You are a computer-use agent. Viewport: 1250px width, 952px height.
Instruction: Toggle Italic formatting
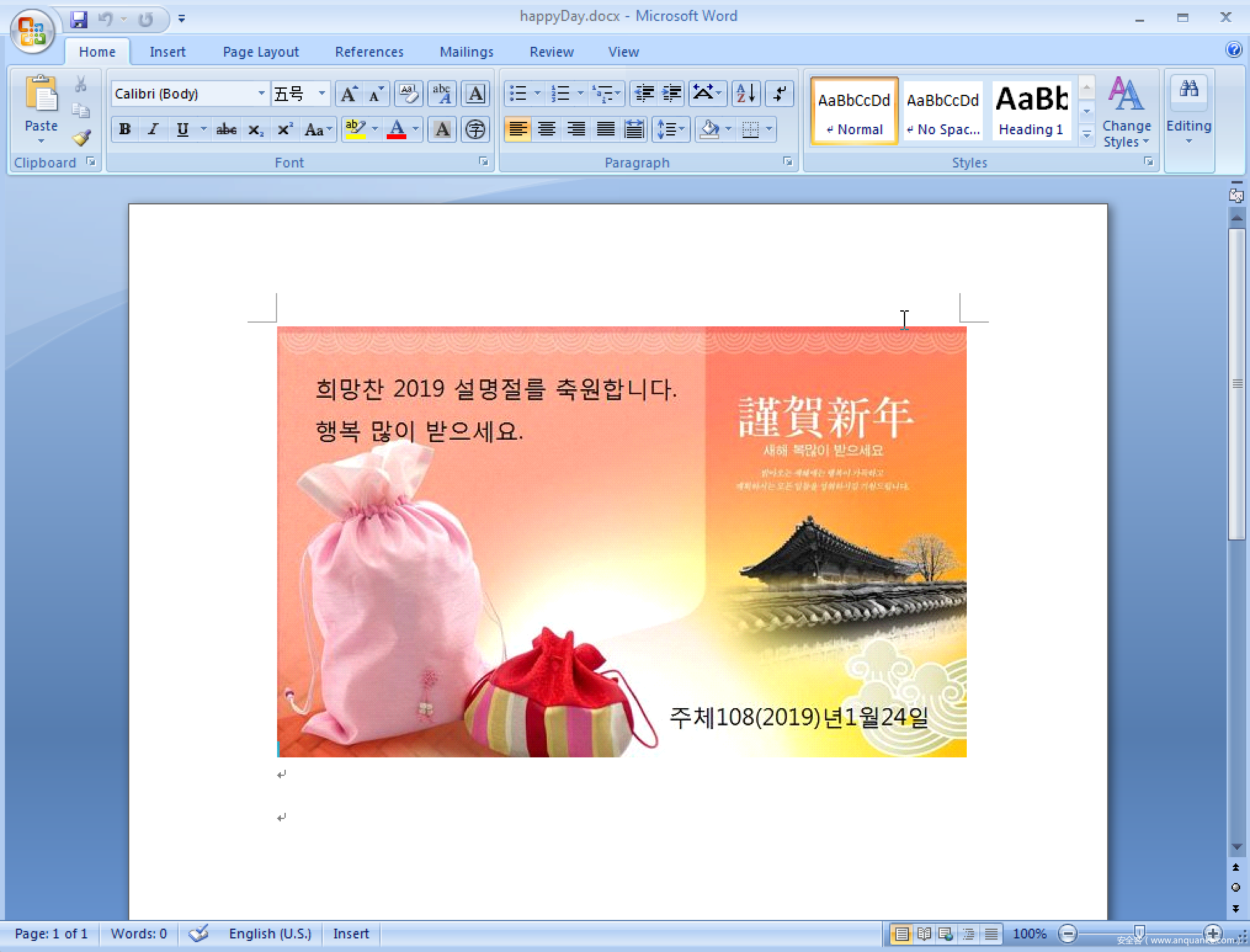[153, 130]
